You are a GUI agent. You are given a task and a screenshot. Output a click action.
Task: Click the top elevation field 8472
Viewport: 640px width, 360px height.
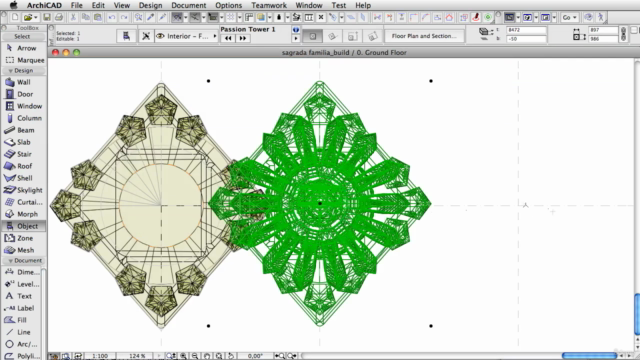(526, 30)
